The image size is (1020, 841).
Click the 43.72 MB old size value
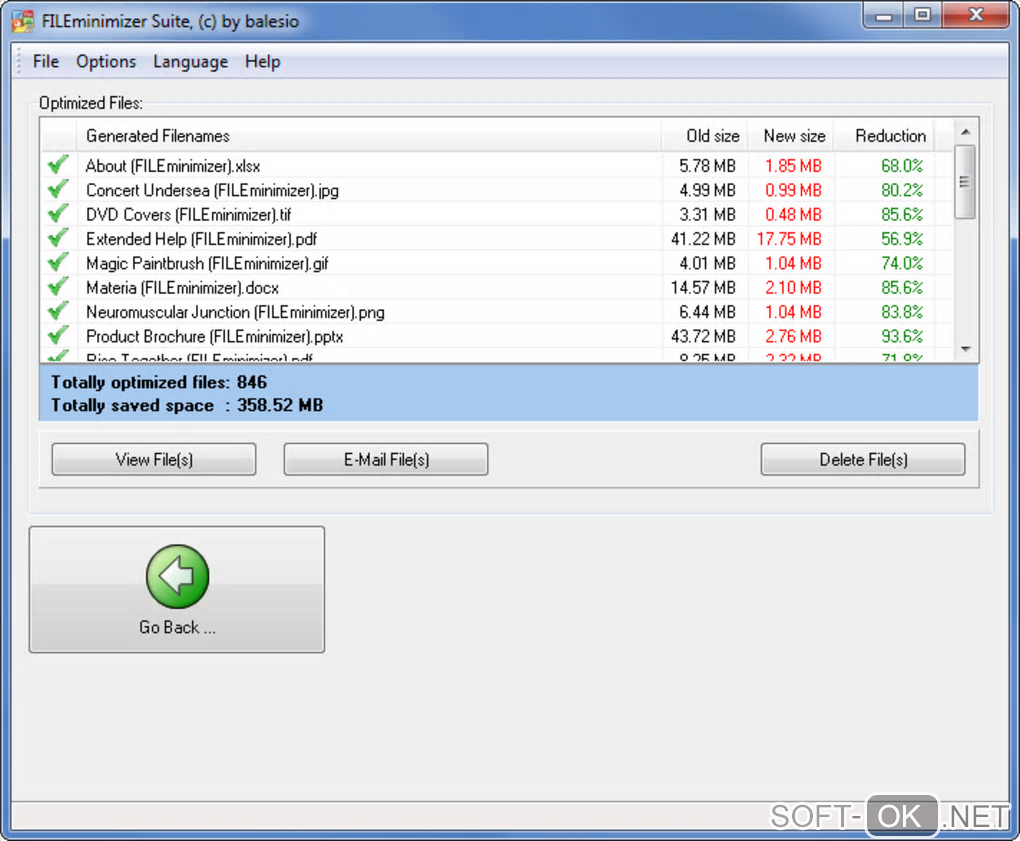(x=703, y=337)
